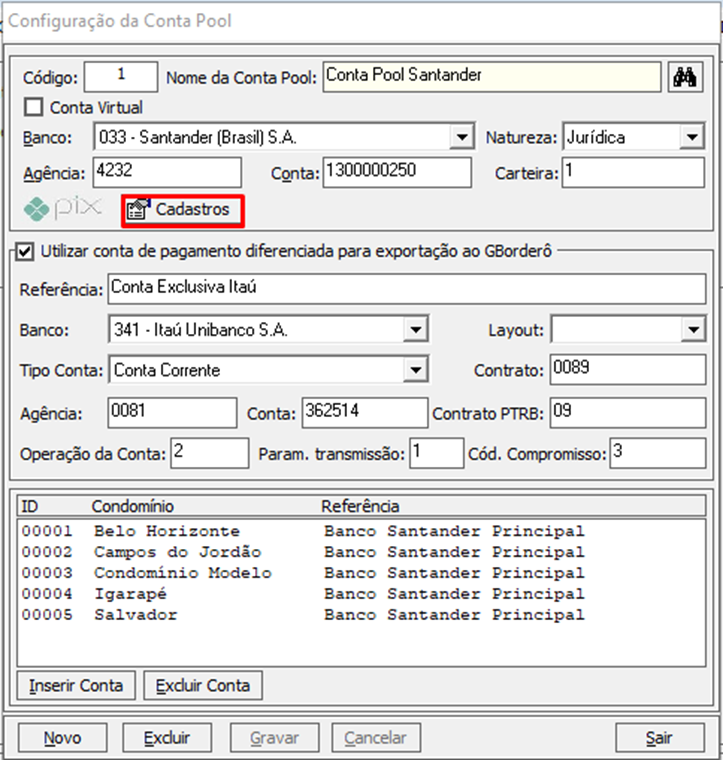The height and width of the screenshot is (760, 723).
Task: Select the Condomínio Modelo row
Action: (x=361, y=573)
